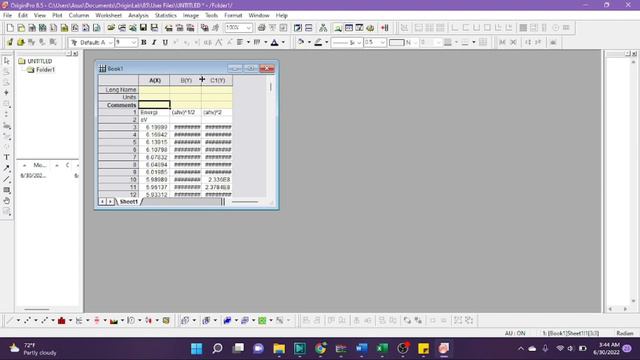The image size is (640, 360).
Task: Select the Text tool (T)
Action: 7,157
